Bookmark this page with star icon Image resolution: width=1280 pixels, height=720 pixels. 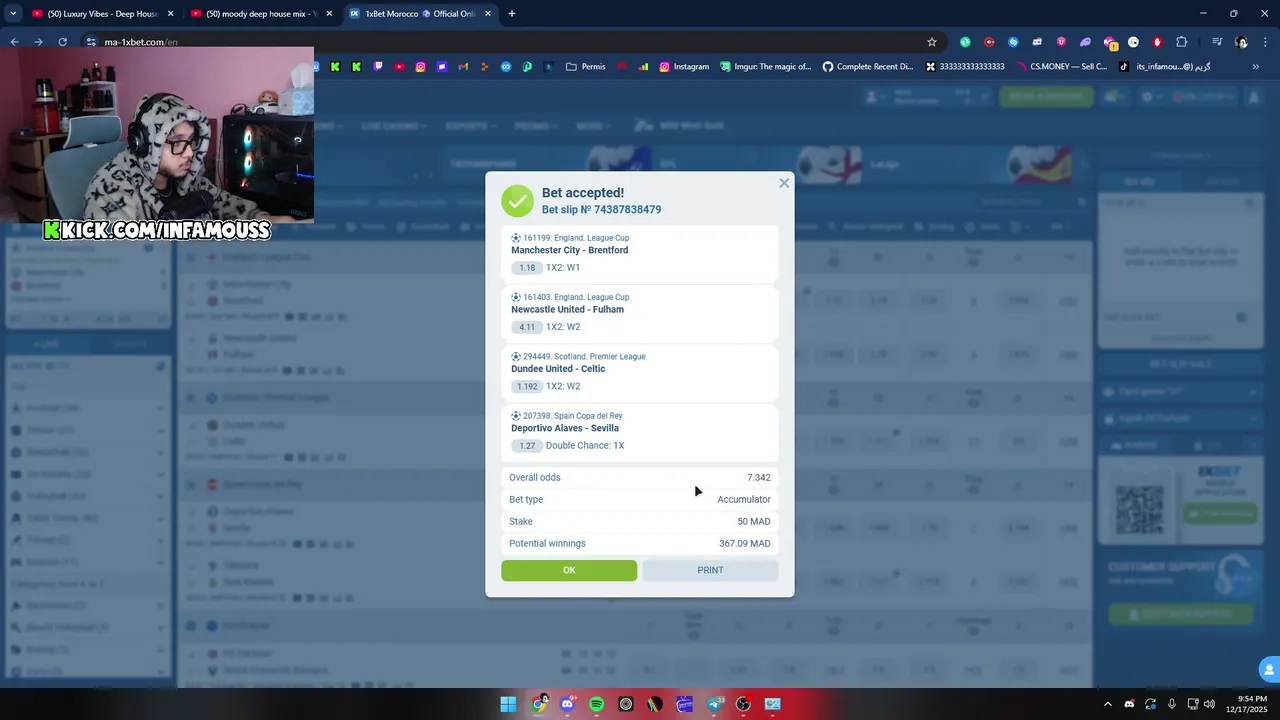click(932, 42)
